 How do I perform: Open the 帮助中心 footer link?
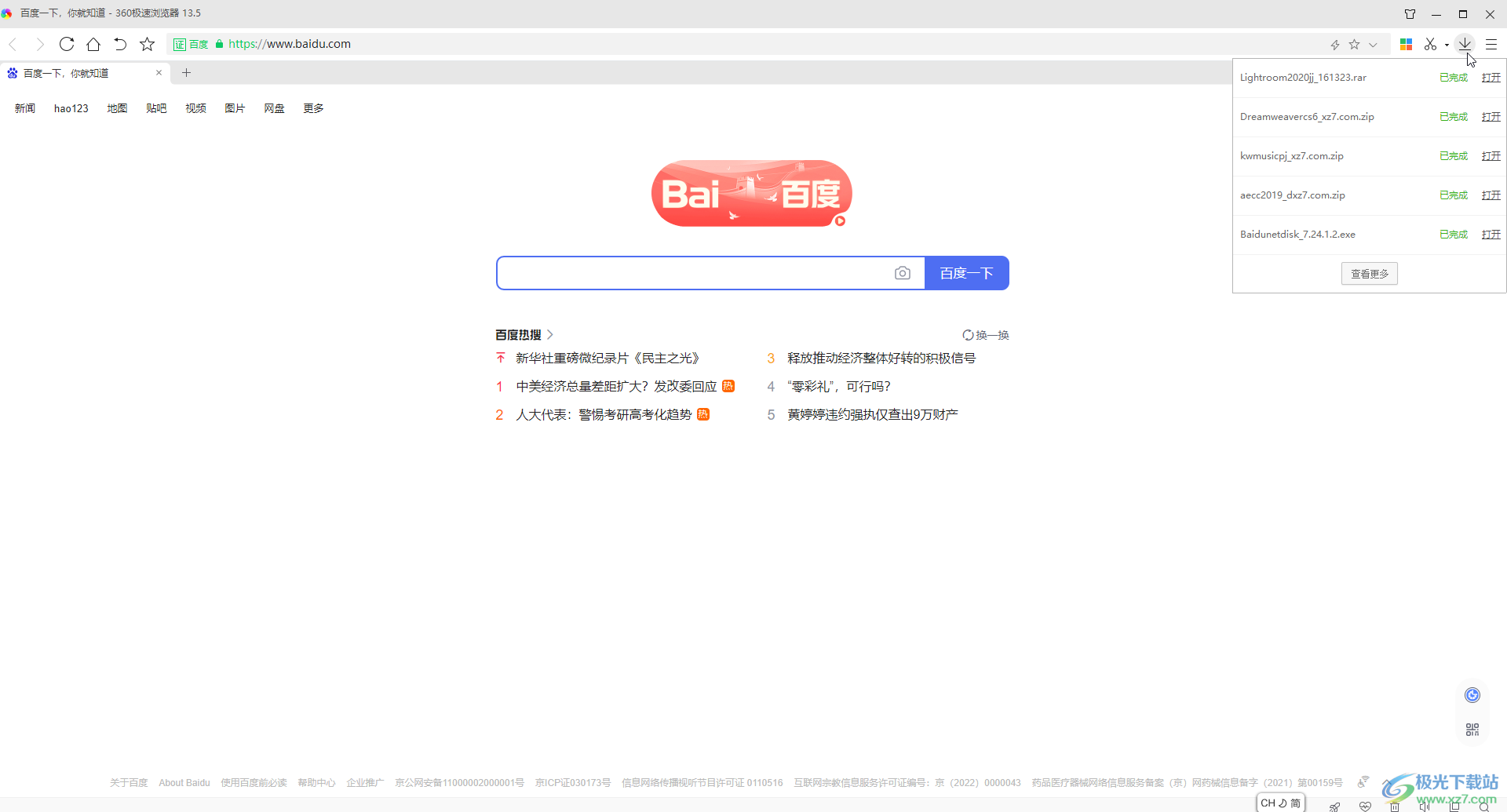tap(316, 783)
